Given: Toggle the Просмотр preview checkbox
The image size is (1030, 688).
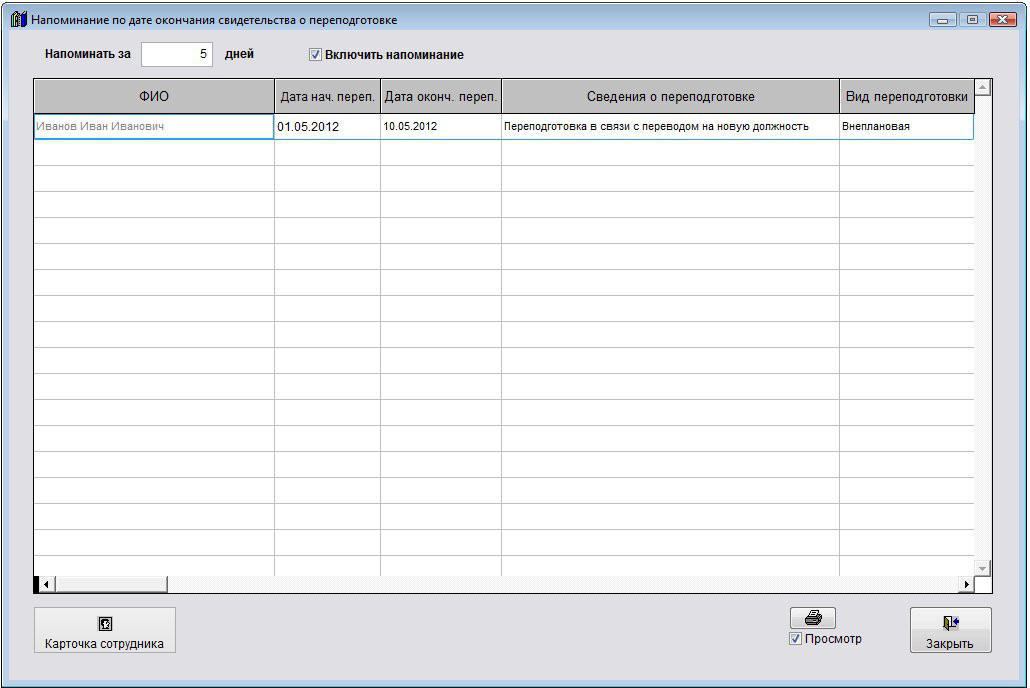Looking at the screenshot, I should tap(796, 639).
